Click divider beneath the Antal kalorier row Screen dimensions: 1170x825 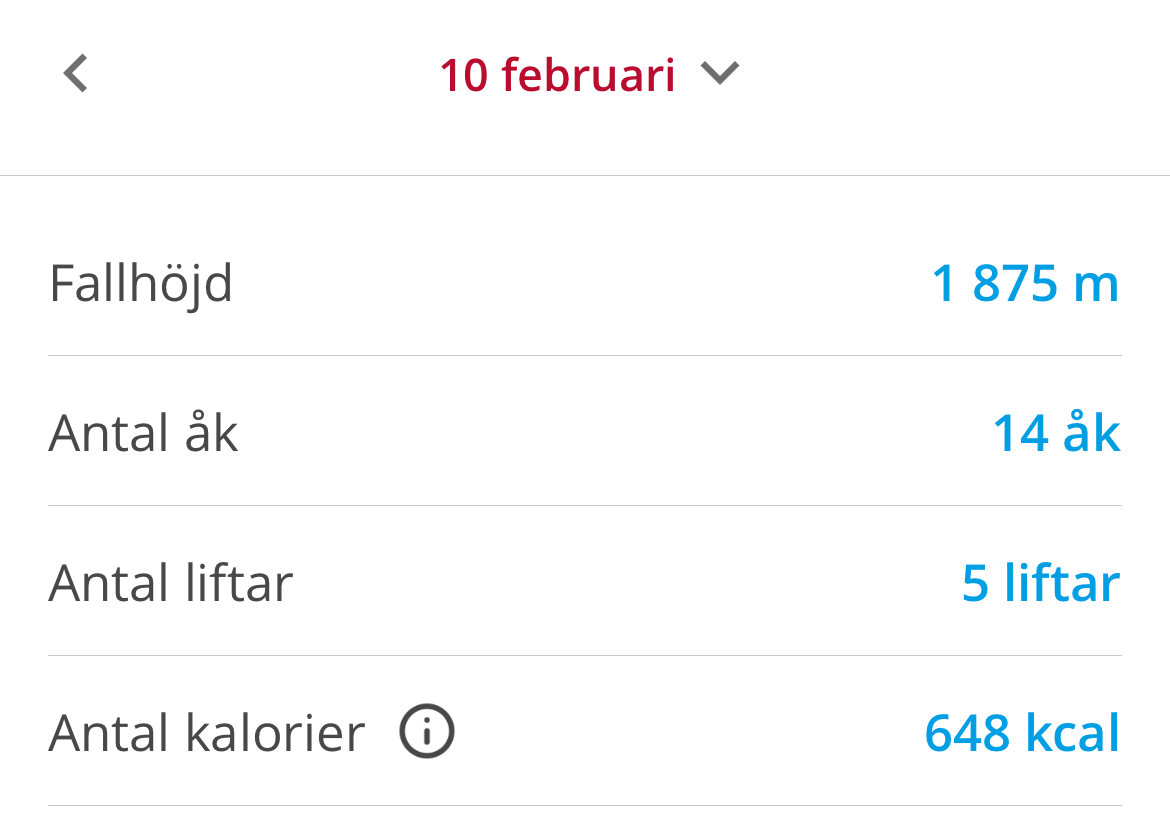[585, 806]
